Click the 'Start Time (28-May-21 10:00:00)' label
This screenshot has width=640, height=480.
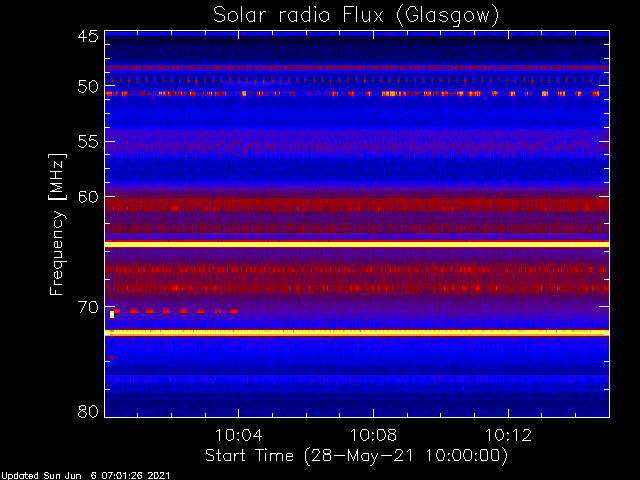(356, 455)
